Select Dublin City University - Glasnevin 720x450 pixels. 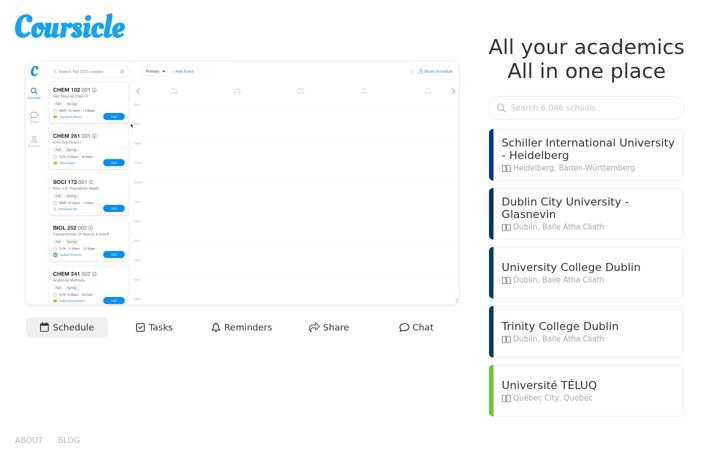pos(586,214)
